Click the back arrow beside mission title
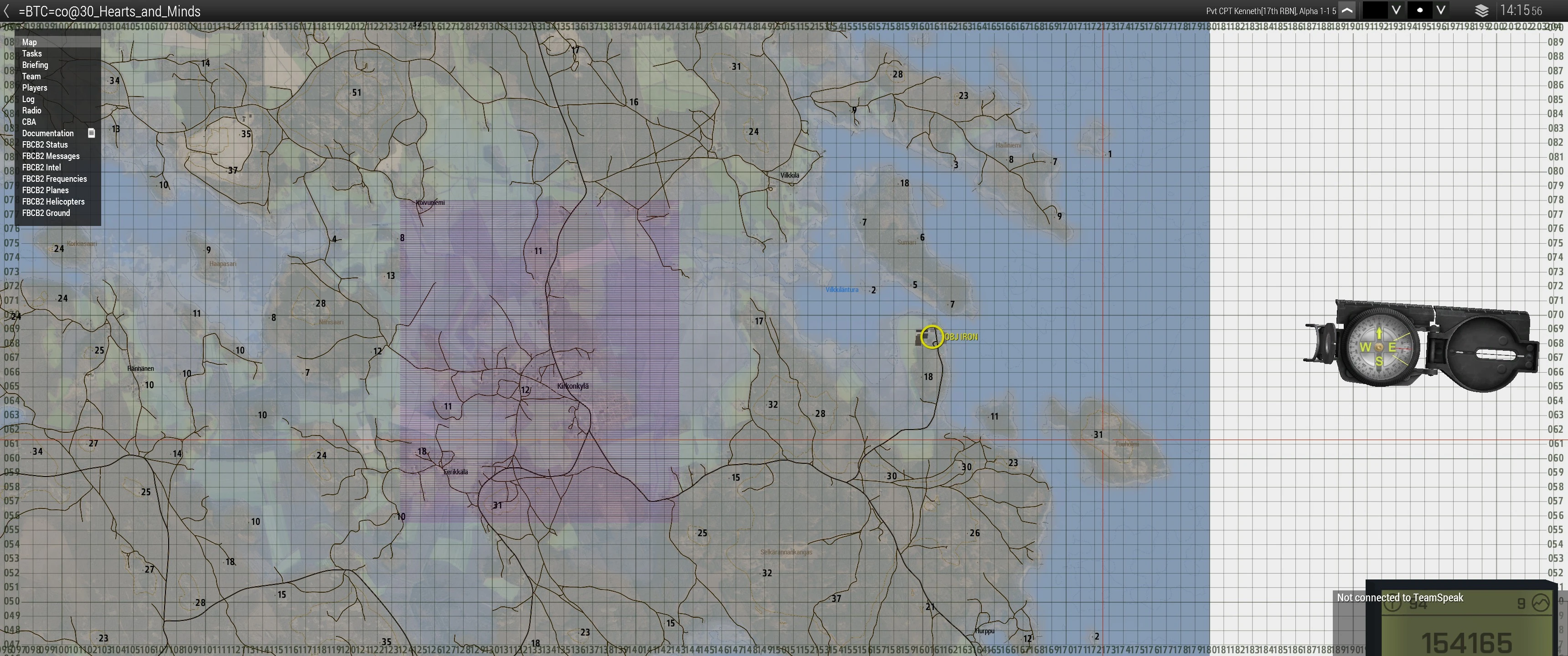 7,11
